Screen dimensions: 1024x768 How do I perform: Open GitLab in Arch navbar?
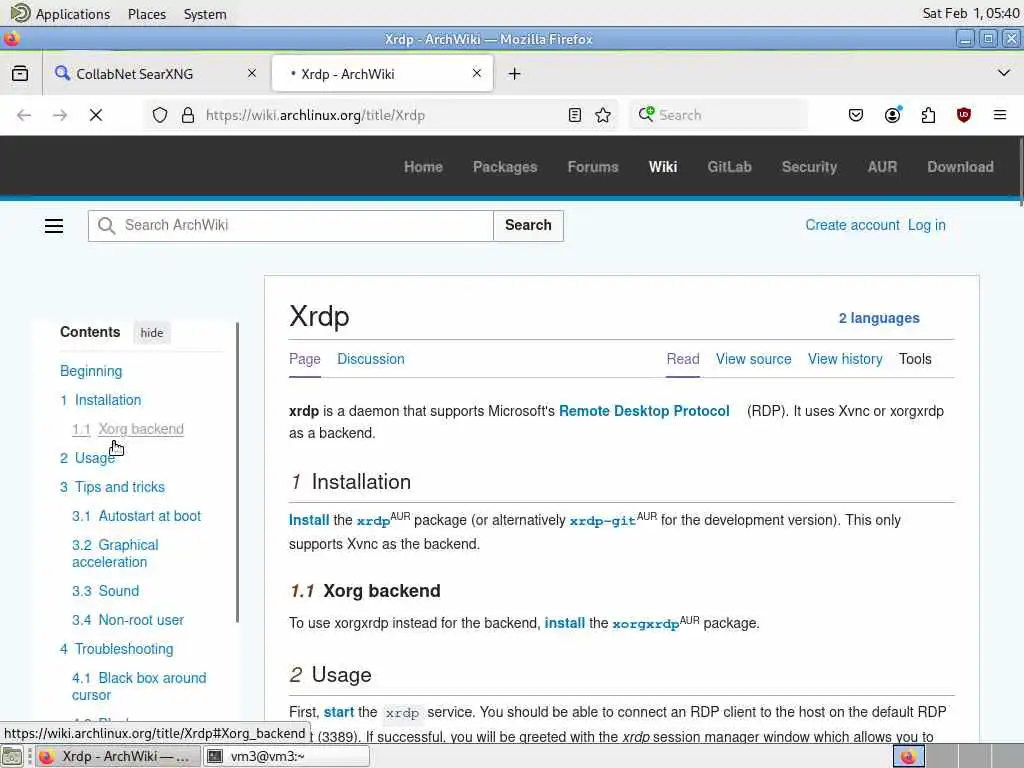[x=729, y=167]
